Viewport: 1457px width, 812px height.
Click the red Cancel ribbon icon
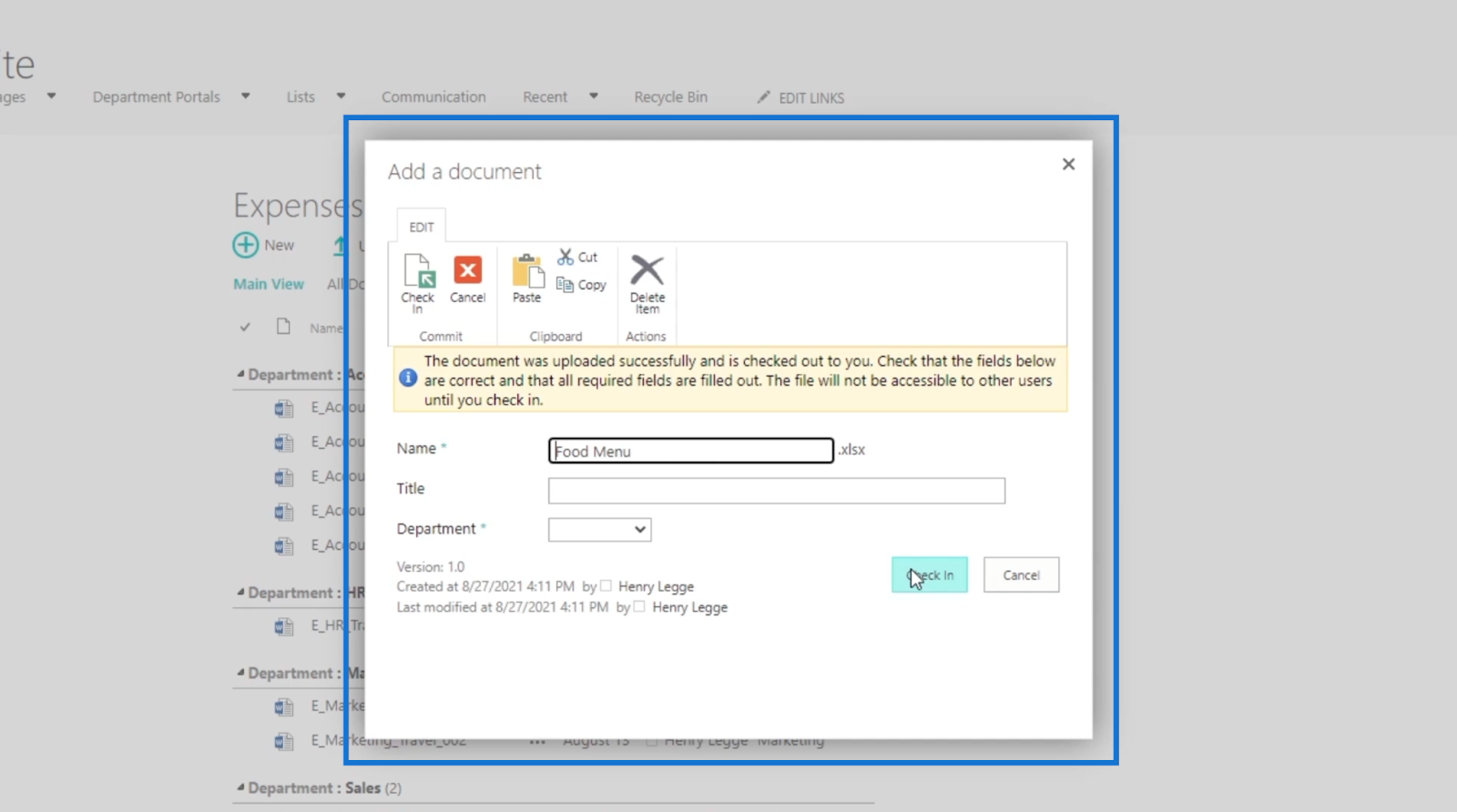(468, 271)
